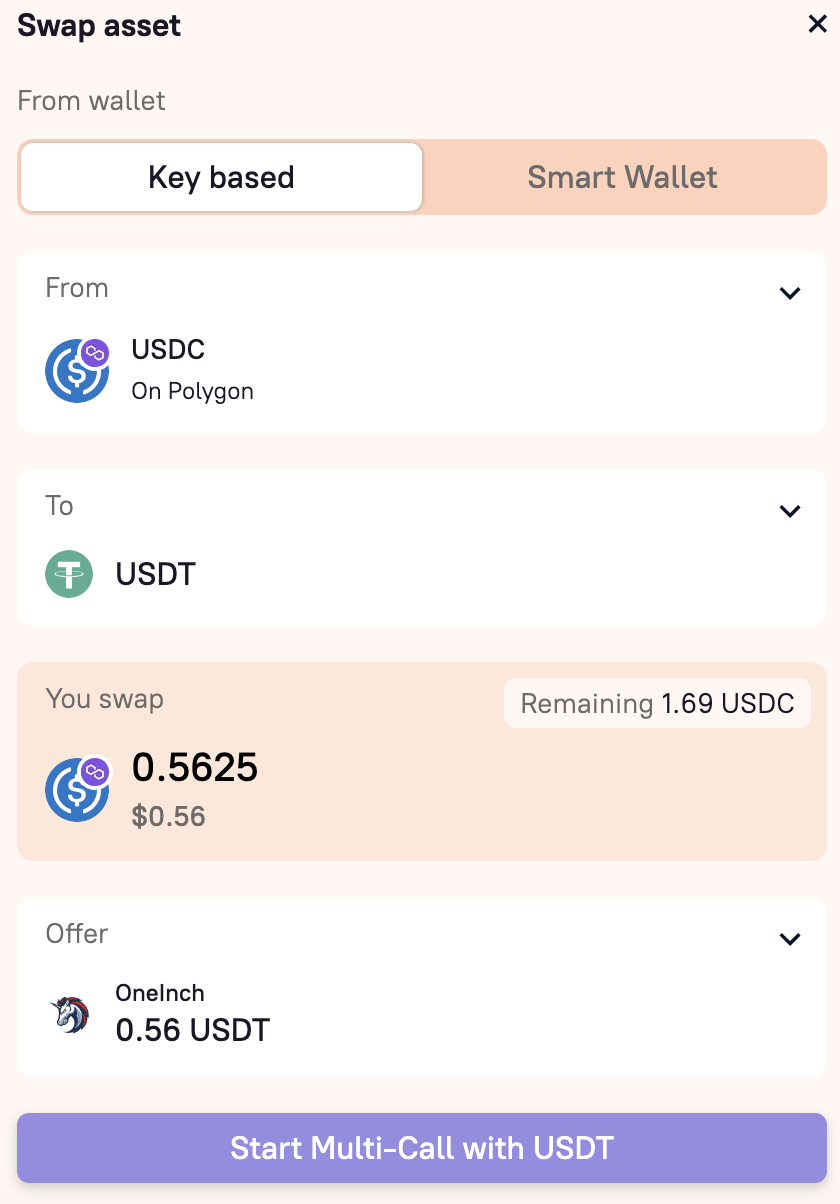Screen dimensions: 840x1204
Task: Click the $0.56 fiat value text
Action: 169,816
